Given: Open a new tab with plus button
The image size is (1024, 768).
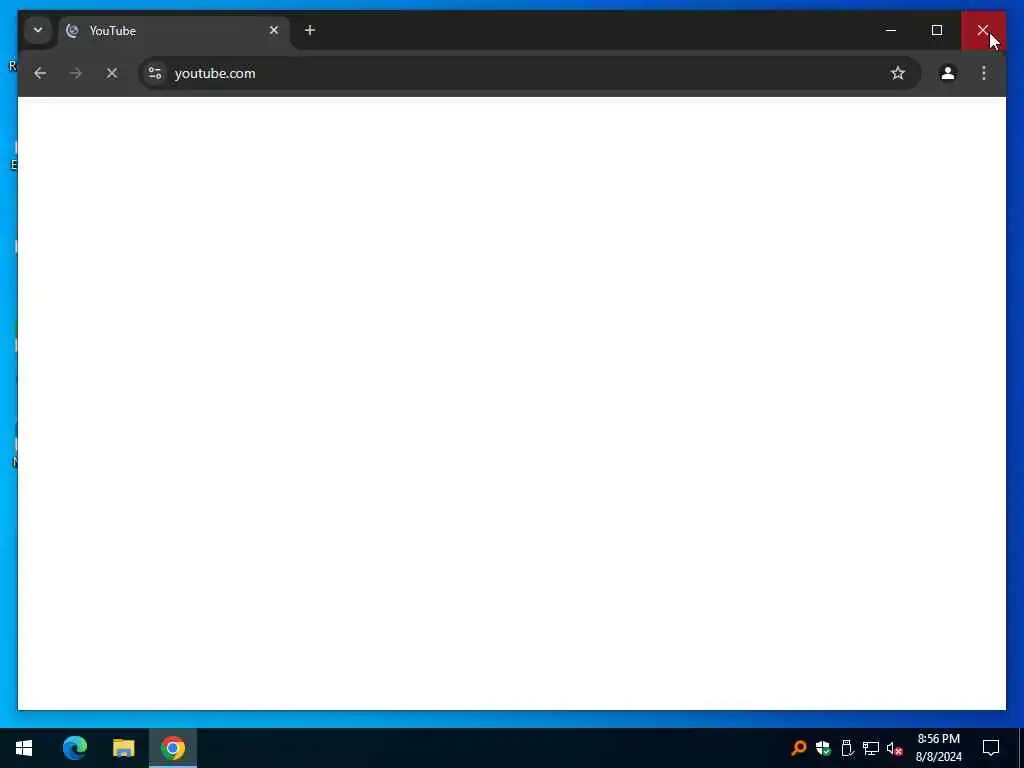Looking at the screenshot, I should [x=310, y=30].
